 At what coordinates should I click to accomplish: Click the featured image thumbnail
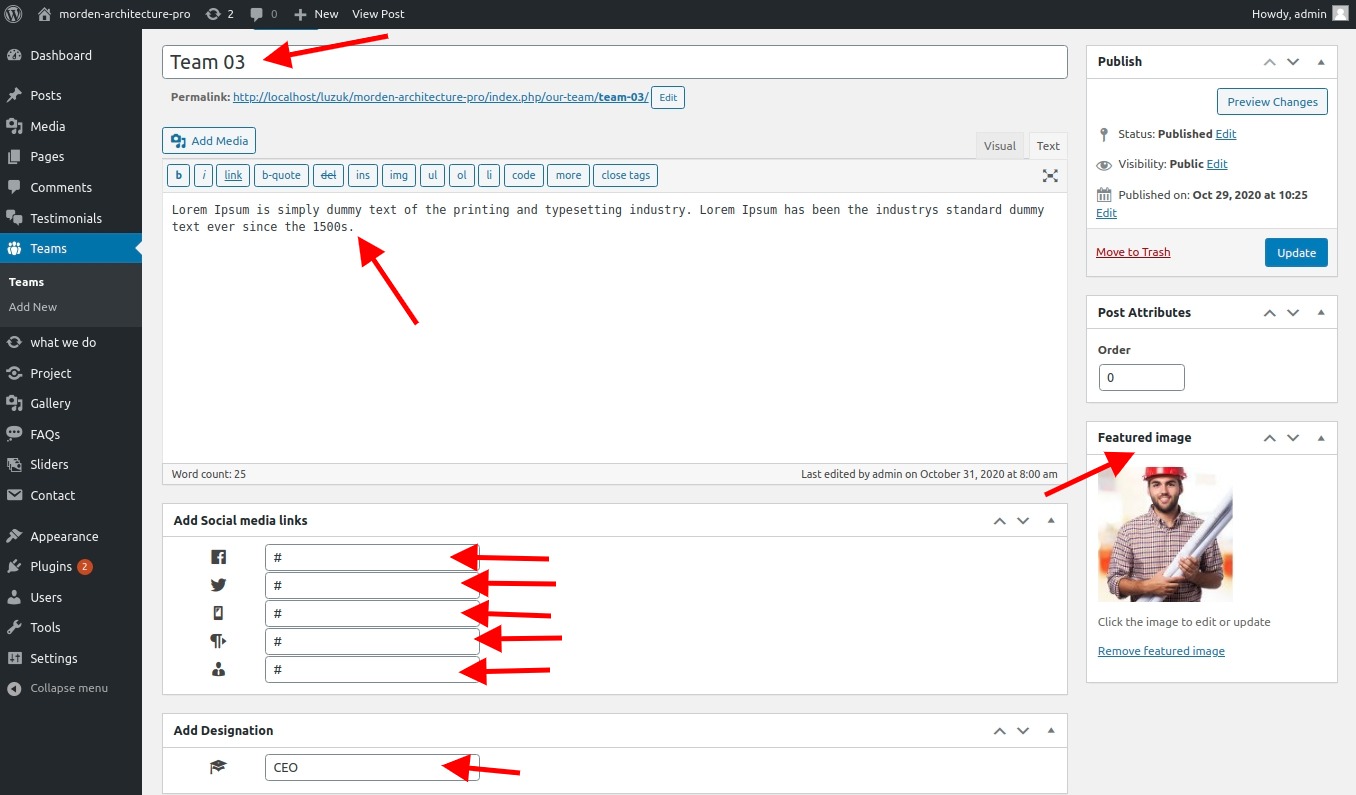1164,534
